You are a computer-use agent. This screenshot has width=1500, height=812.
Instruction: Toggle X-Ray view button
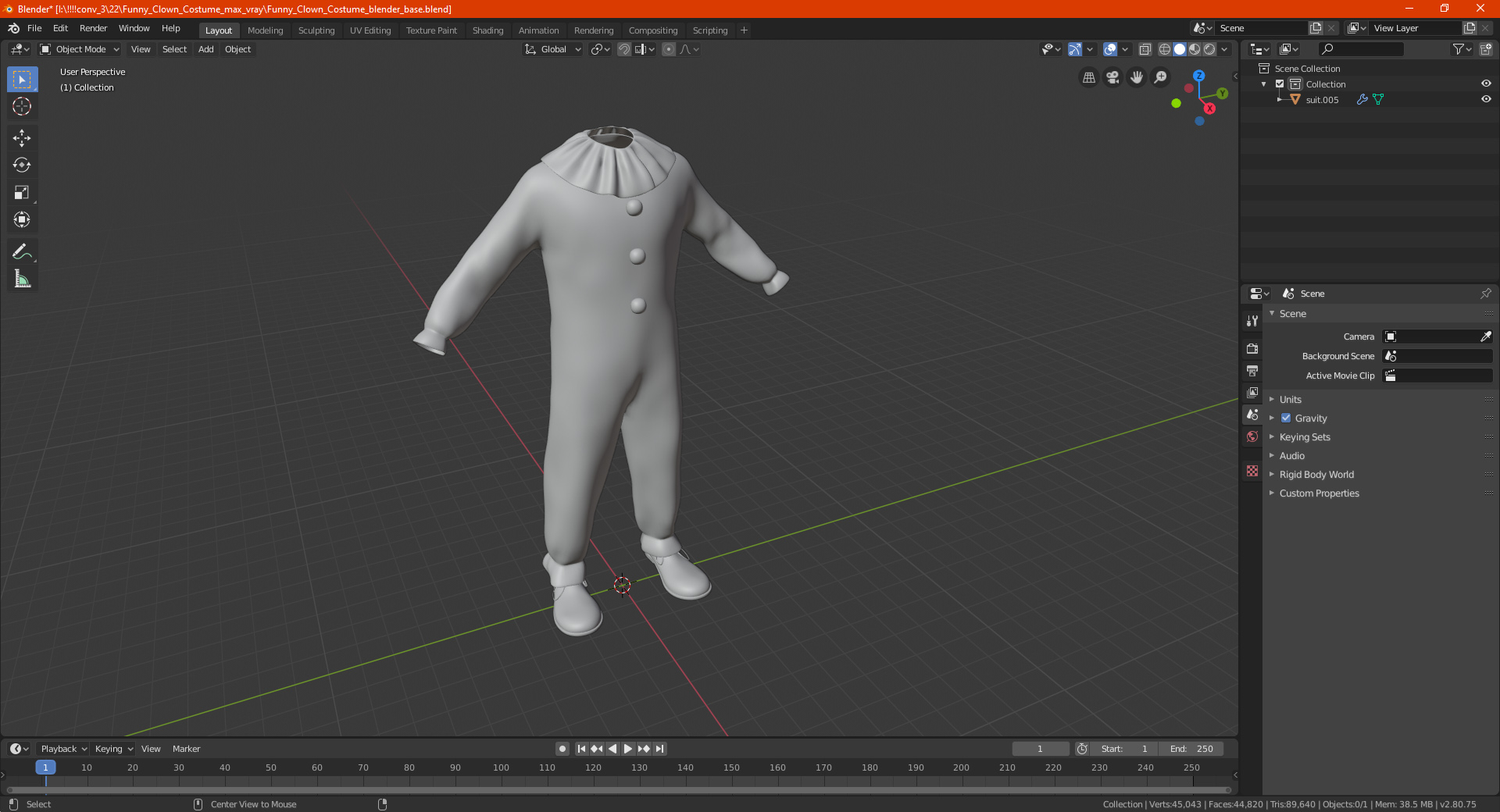(1145, 49)
